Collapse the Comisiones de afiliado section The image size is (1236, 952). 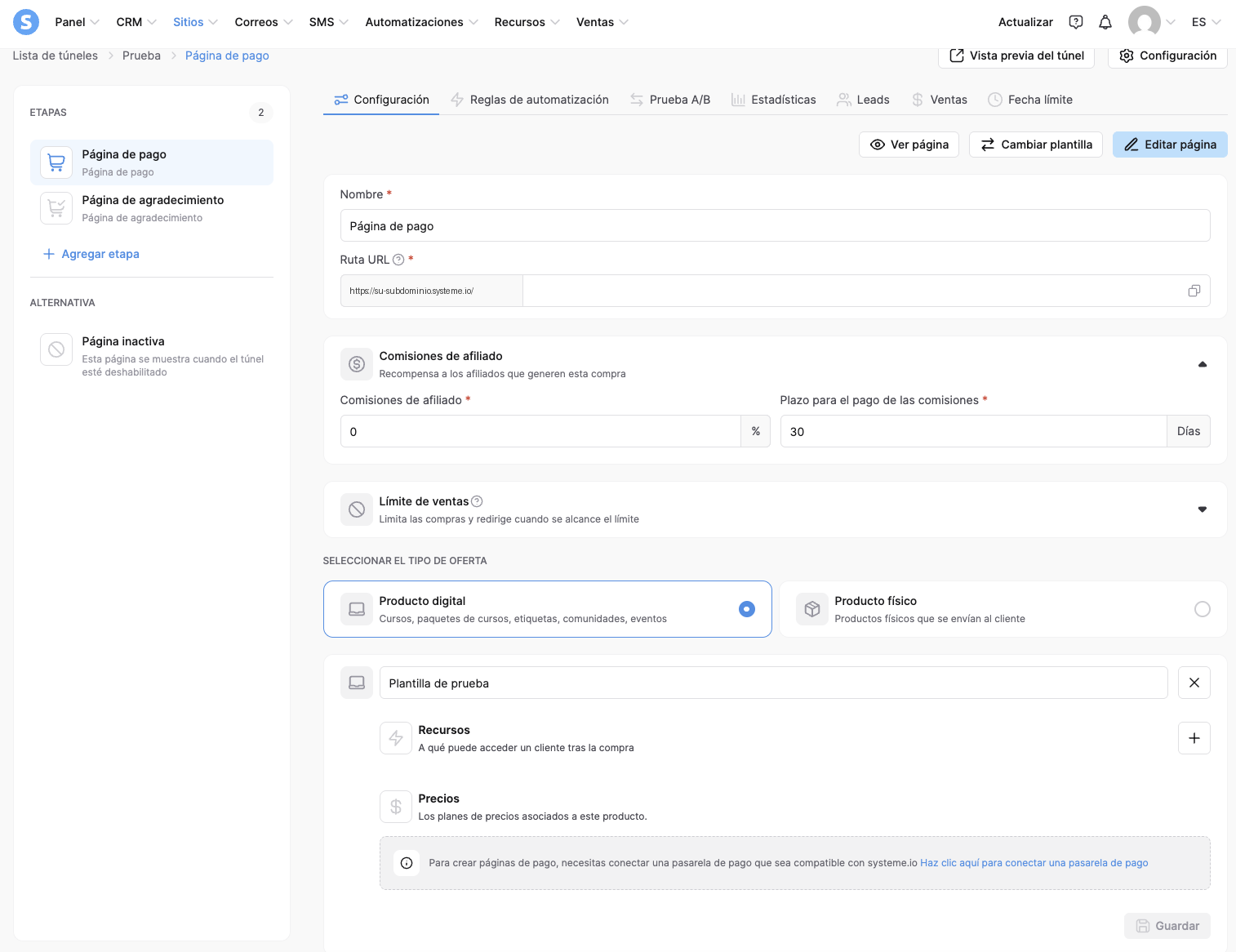(x=1203, y=364)
